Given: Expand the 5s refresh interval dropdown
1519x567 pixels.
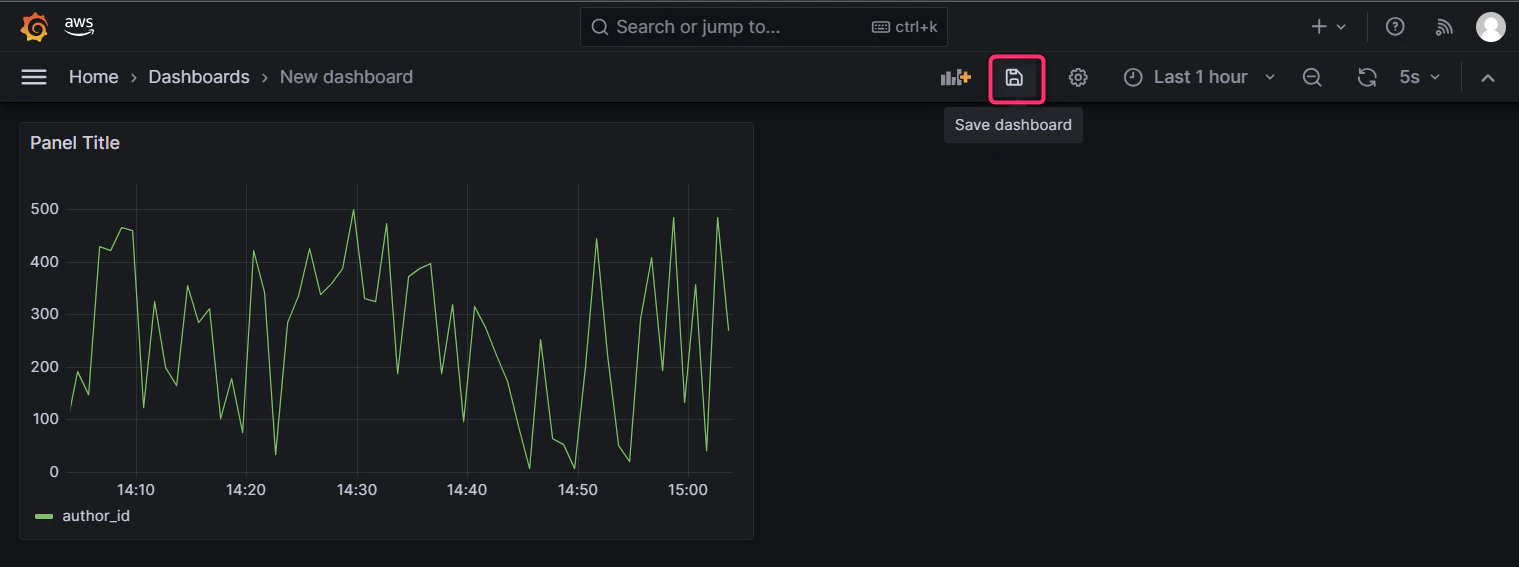Looking at the screenshot, I should [1419, 77].
